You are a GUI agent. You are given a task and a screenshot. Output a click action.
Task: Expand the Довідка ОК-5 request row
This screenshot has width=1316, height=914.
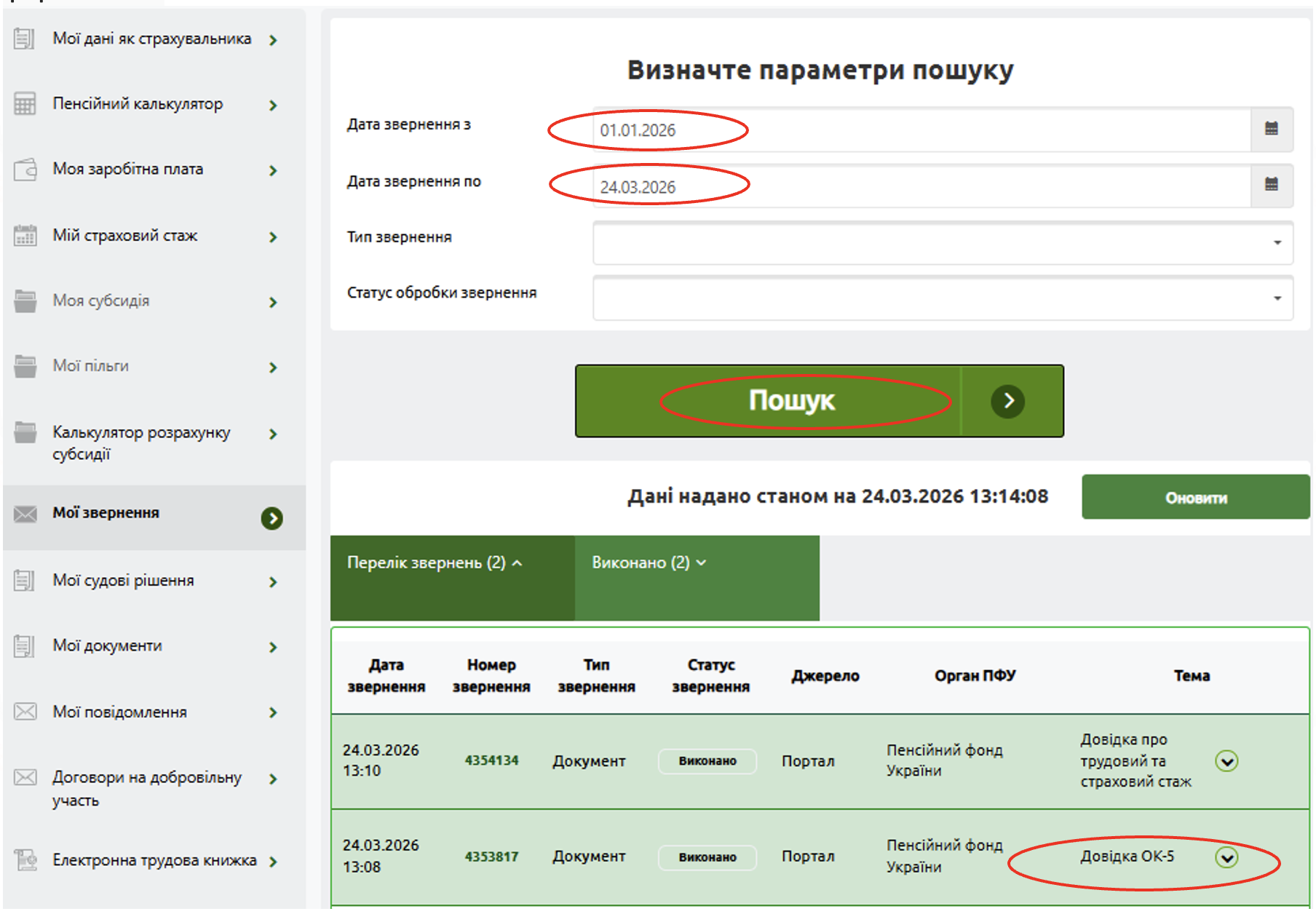click(x=1226, y=858)
